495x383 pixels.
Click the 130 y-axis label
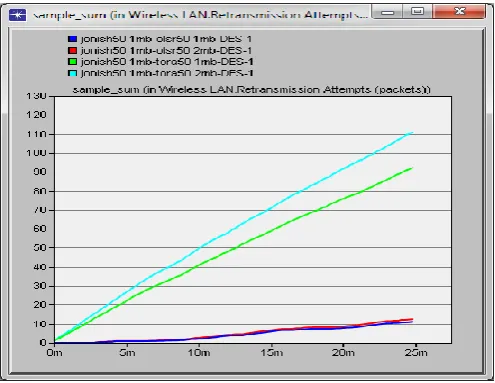[x=36, y=96]
